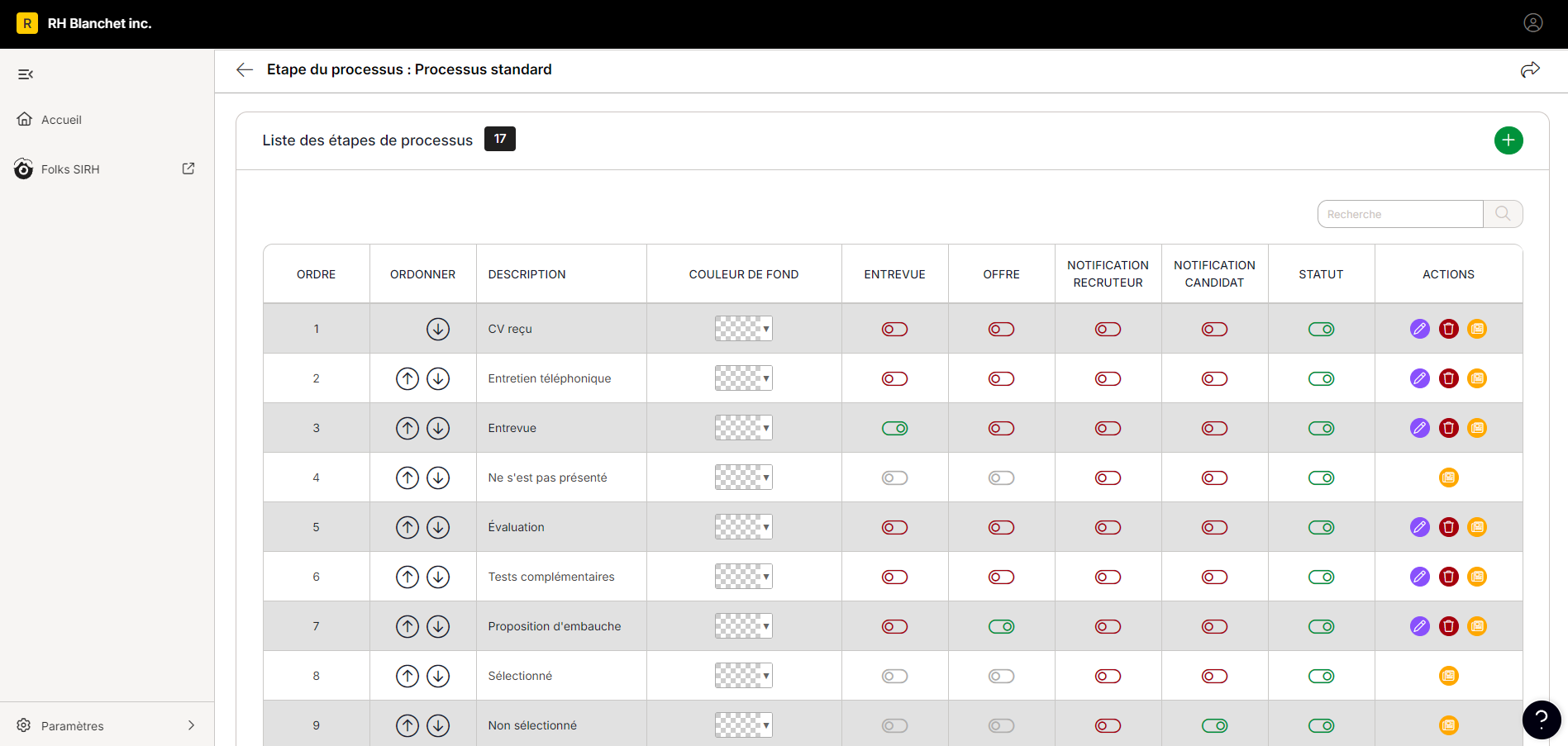The image size is (1568, 746).
Task: Edit the Entretien téléphonique step
Action: pyautogui.click(x=1420, y=378)
